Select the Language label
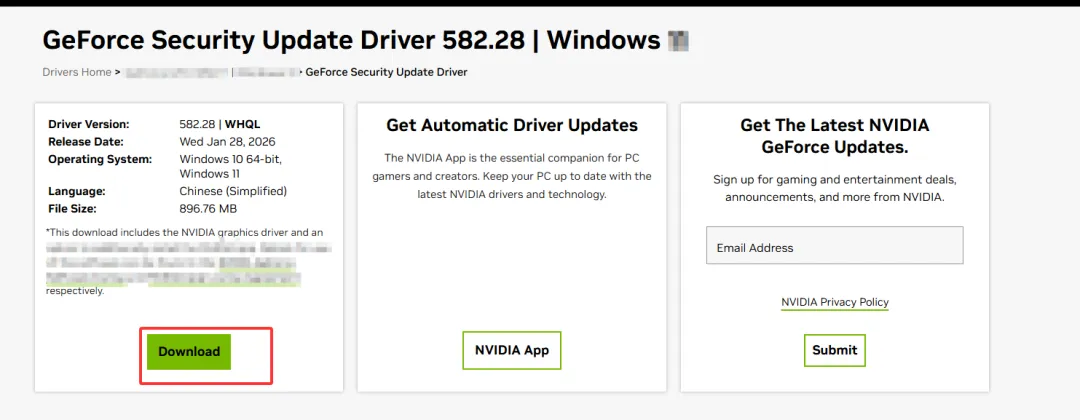 point(76,191)
